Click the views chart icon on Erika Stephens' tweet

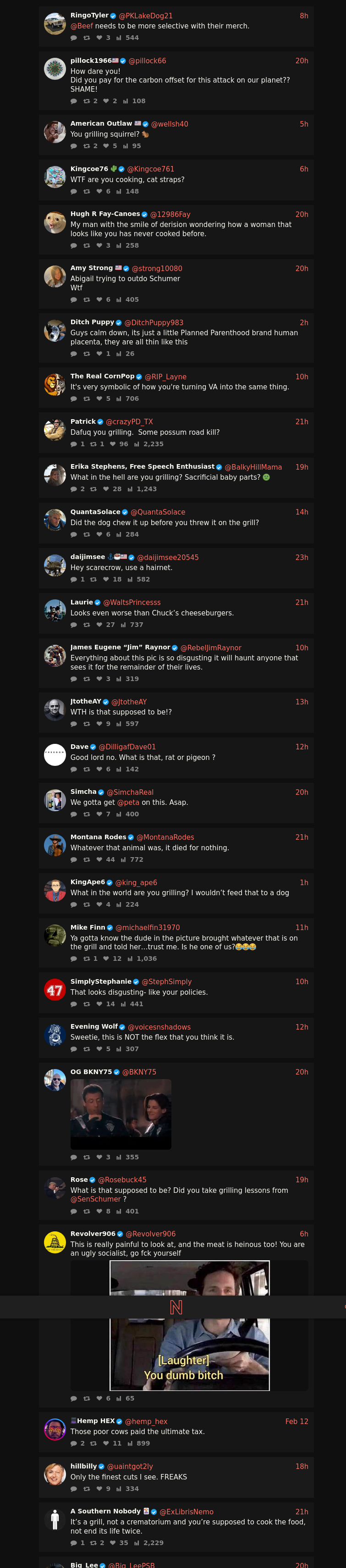click(130, 489)
